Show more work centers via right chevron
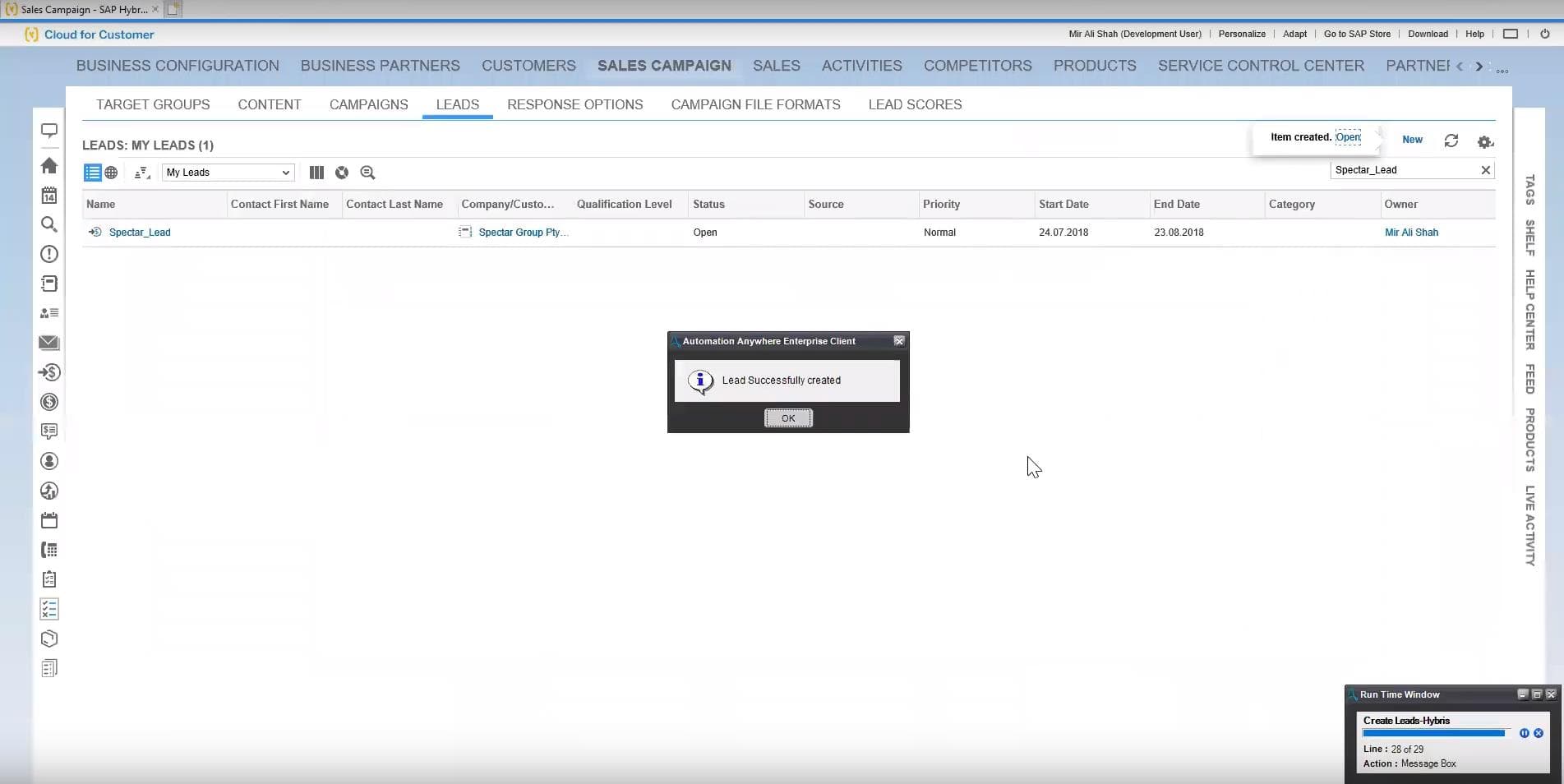Screen dimensions: 1564x784 pyautogui.click(x=1479, y=67)
